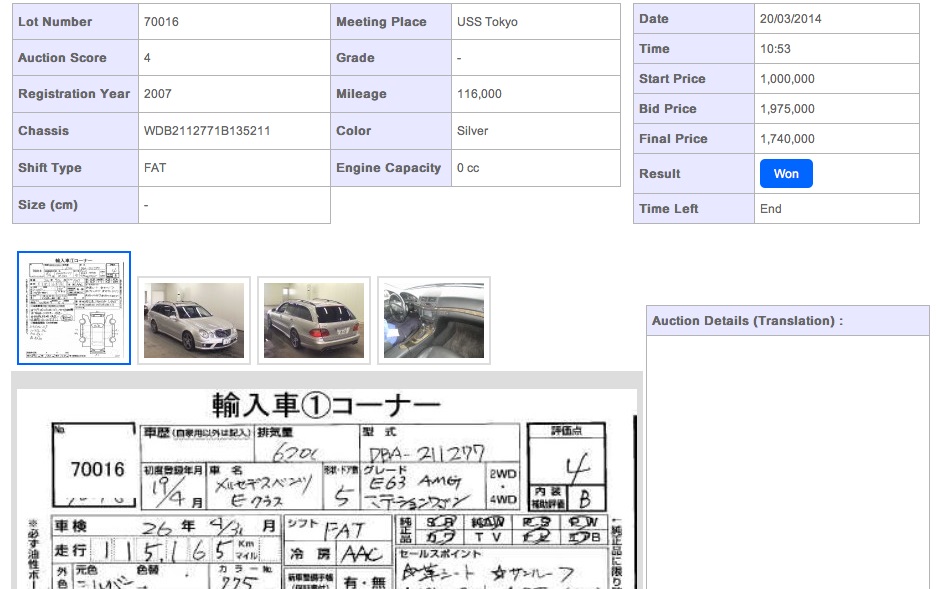Click the Shift Type value FAT
936x589 pixels.
(155, 168)
